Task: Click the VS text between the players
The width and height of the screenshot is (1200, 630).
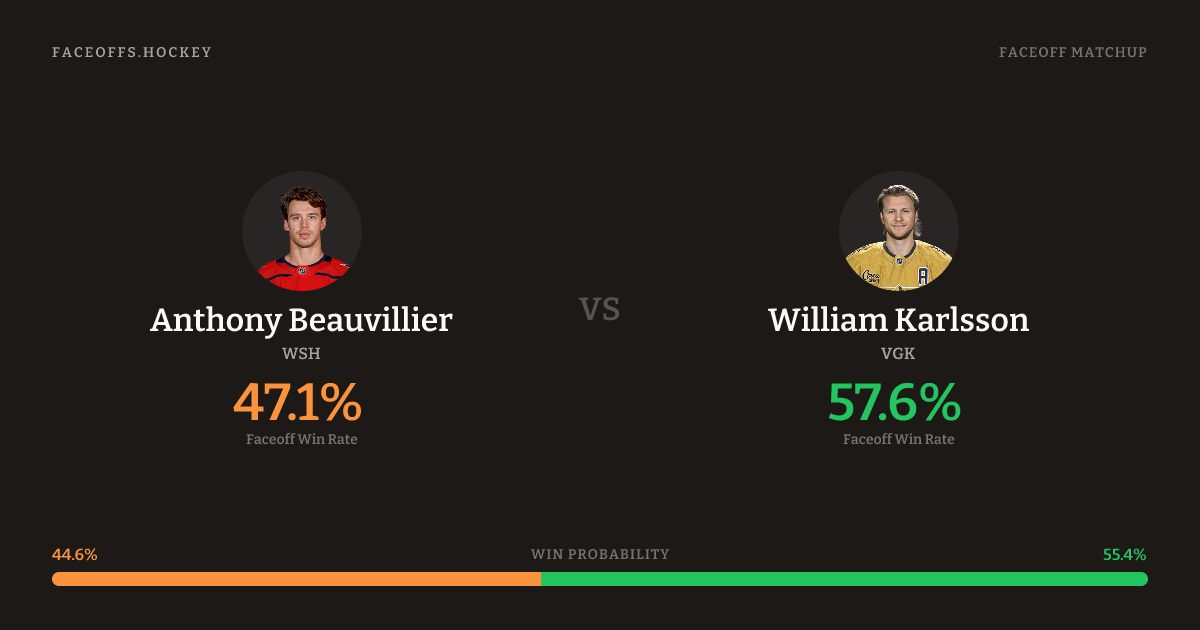Action: pos(600,309)
